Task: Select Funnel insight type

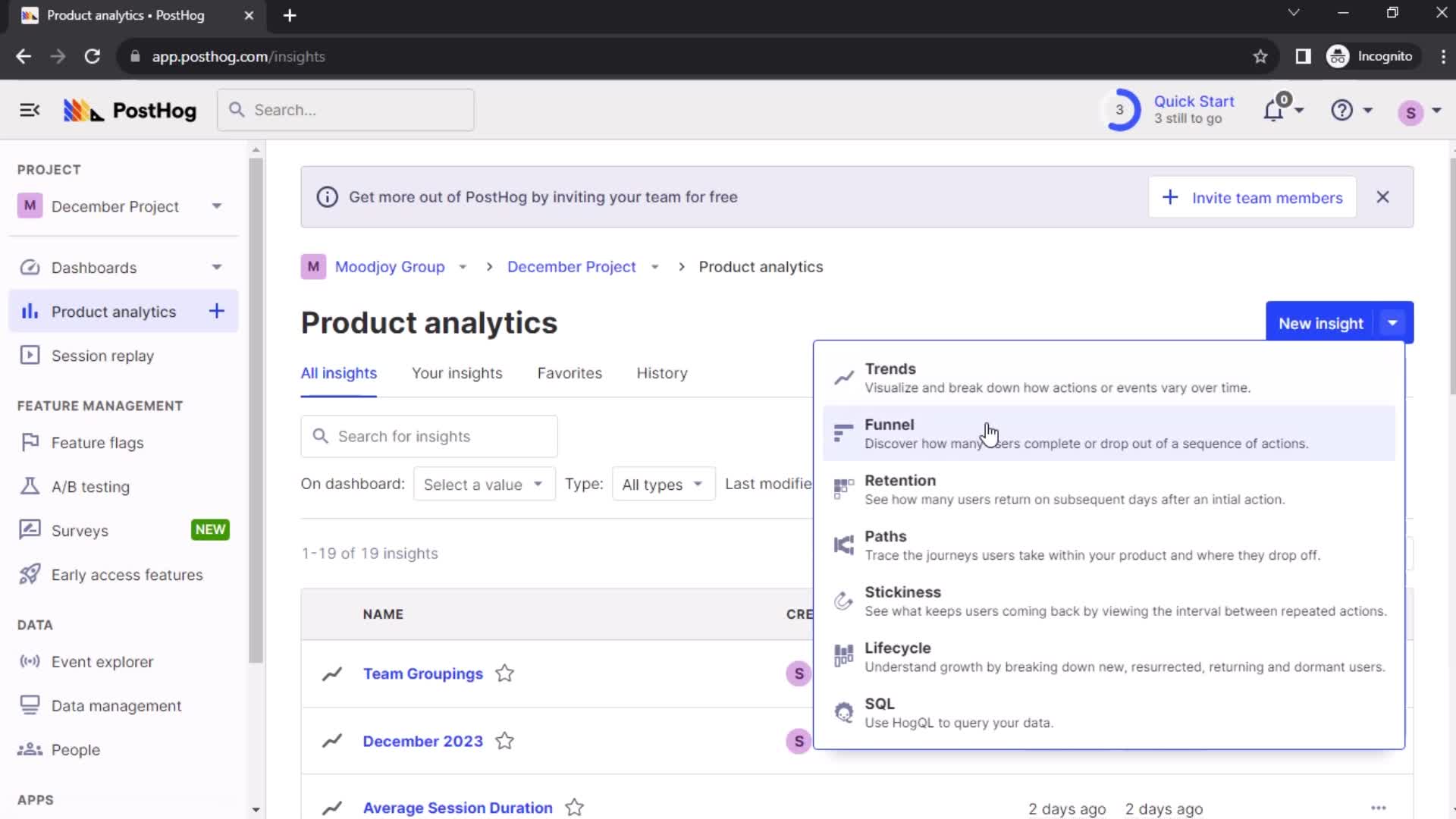Action: [1109, 434]
